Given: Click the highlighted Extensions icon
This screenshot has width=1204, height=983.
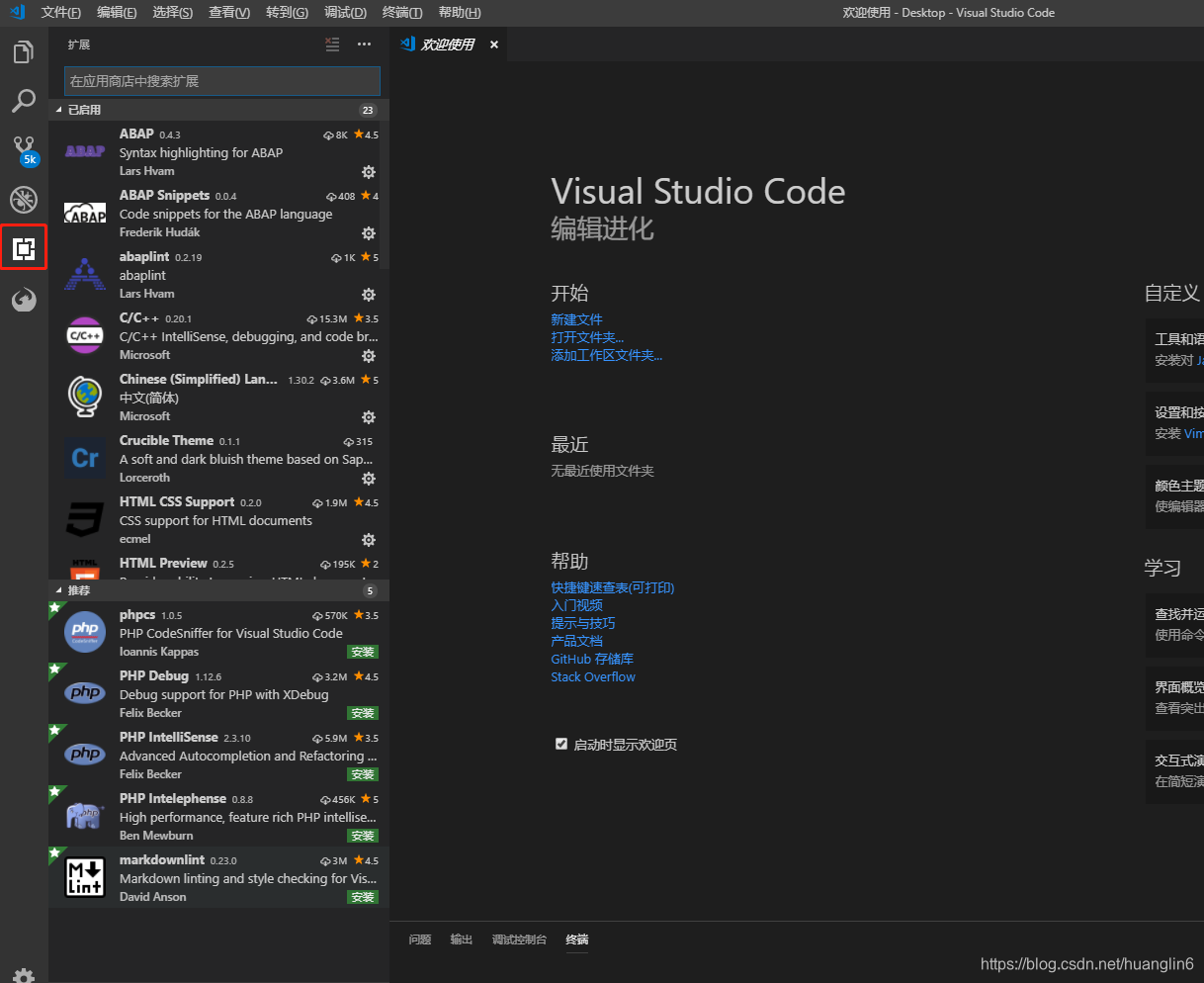Looking at the screenshot, I should point(24,247).
